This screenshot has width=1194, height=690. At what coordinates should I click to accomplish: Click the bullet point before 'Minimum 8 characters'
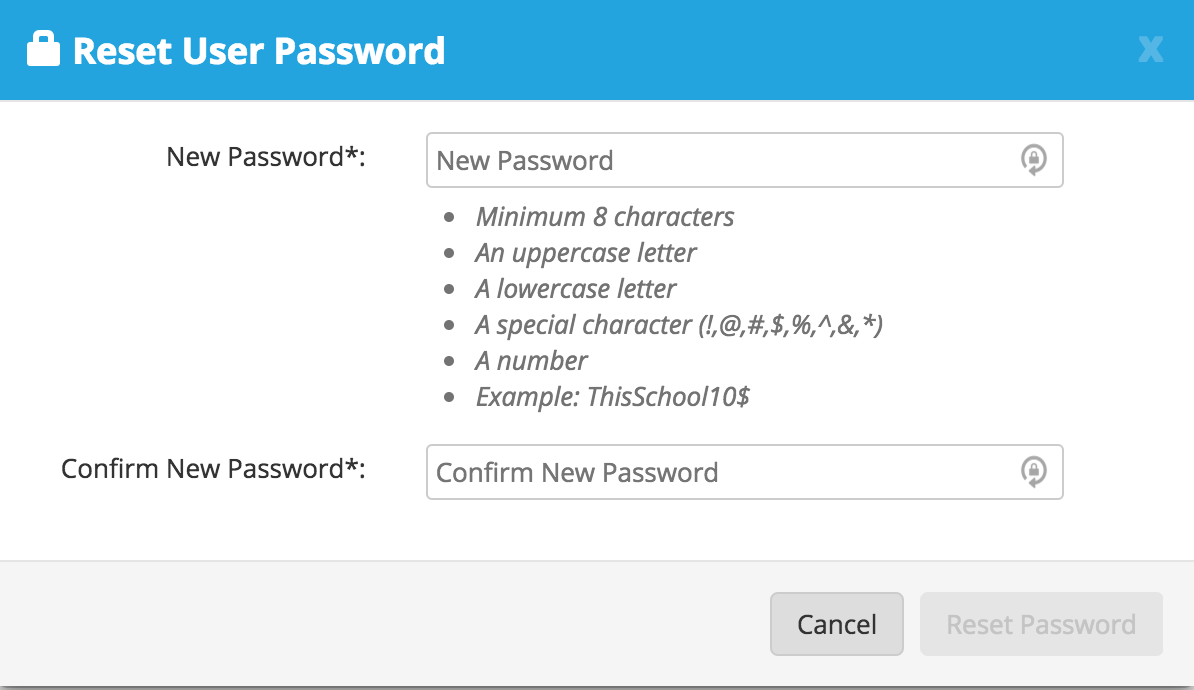pos(450,217)
